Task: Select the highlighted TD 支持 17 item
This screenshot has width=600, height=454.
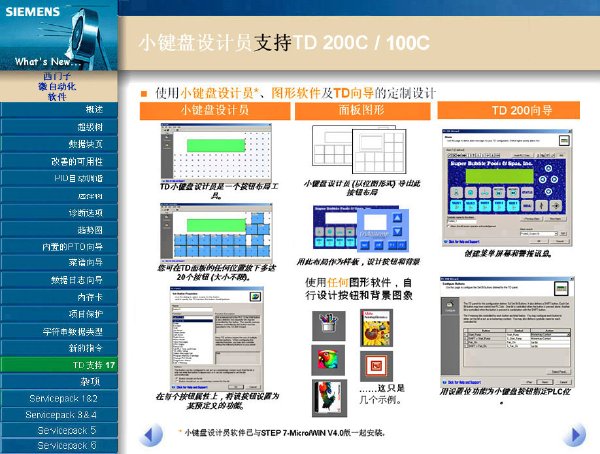Action: click(59, 365)
